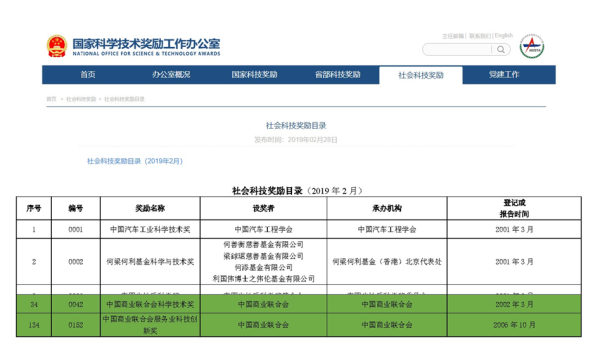Open the 社会科技奖励目录（2019年2月）attachment link
This screenshot has height=361, width=600.
(135, 161)
